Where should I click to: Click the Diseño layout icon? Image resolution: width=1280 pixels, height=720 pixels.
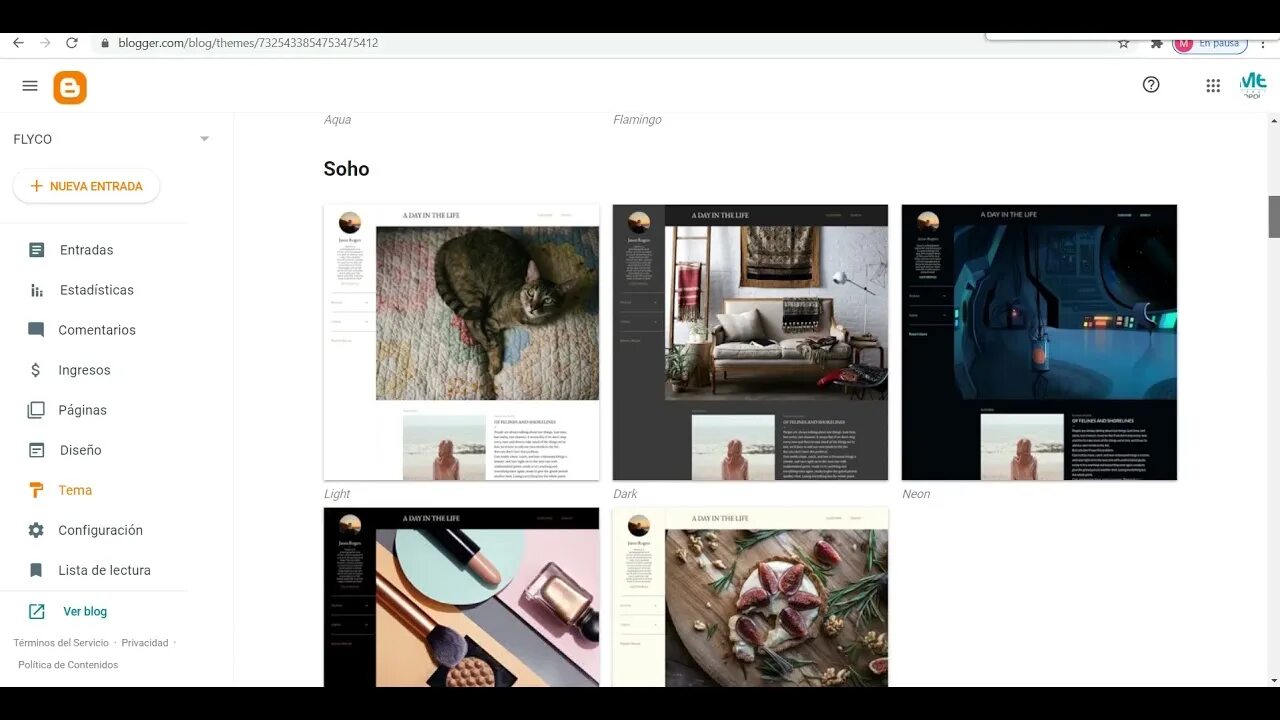coord(37,450)
